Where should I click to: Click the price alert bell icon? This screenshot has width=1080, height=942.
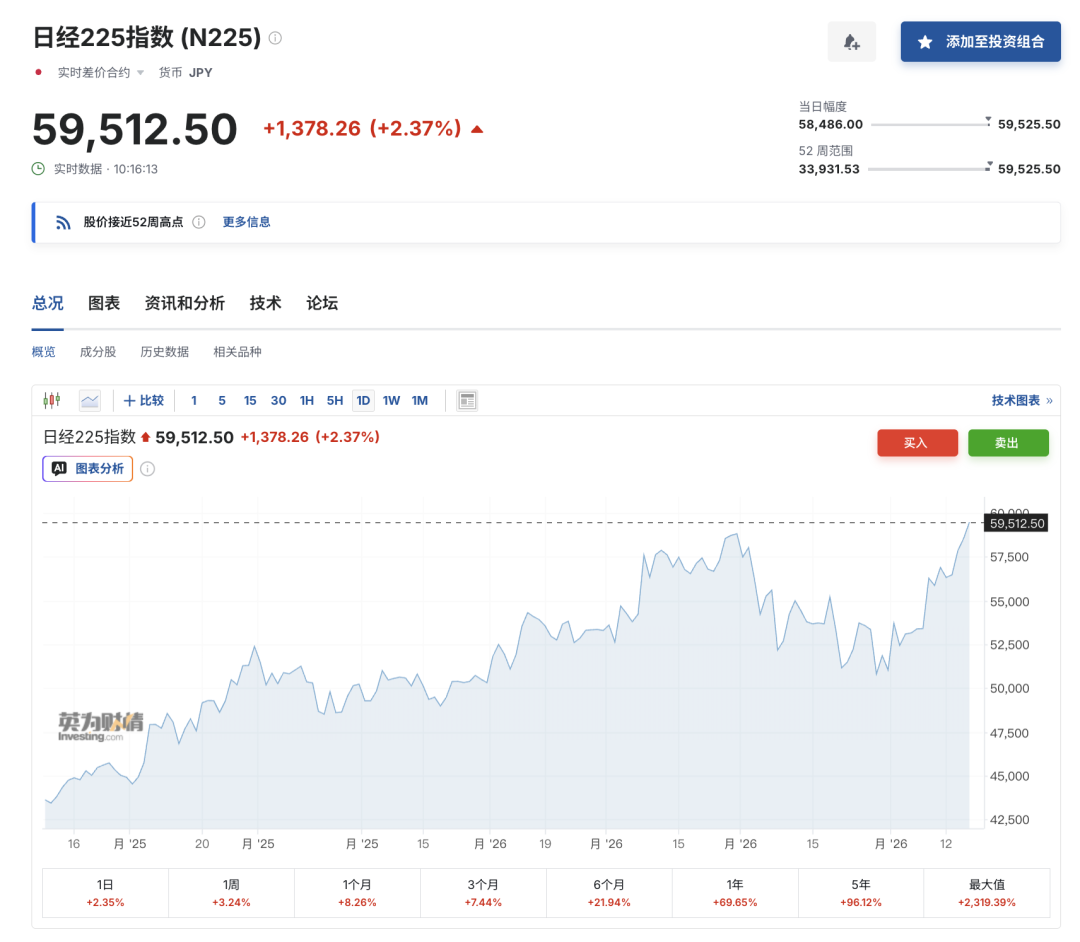point(851,42)
